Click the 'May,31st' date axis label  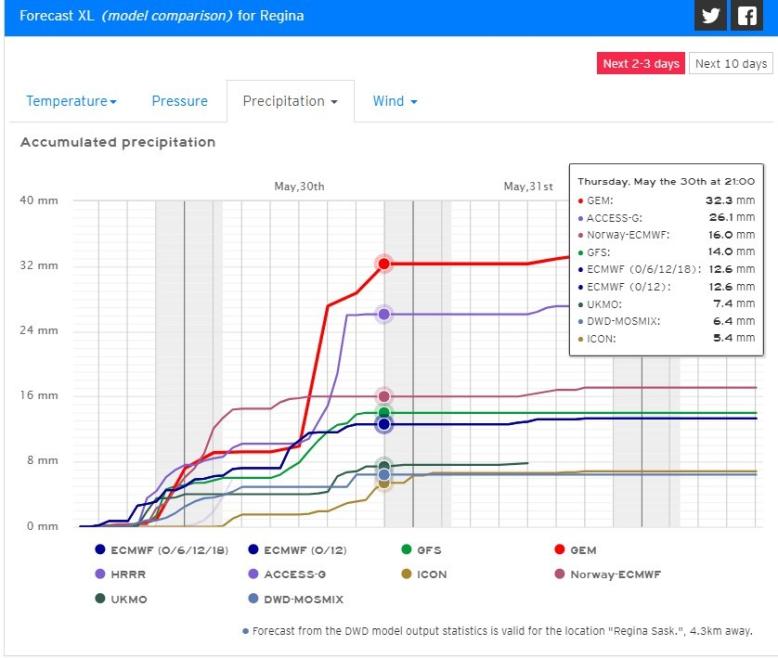pyautogui.click(x=528, y=187)
